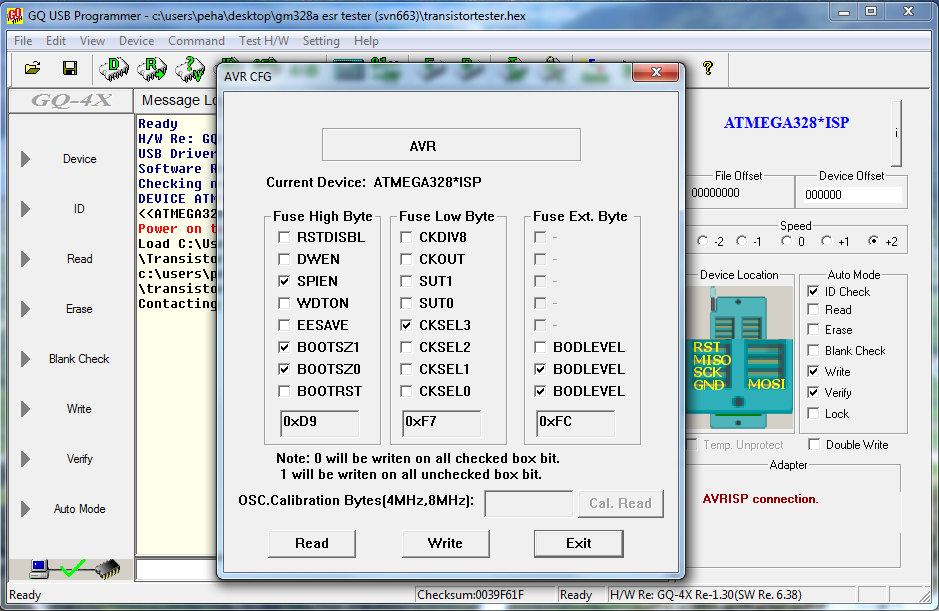Toggle the Lock option in Auto Mode
This screenshot has width=939, height=611.
click(814, 414)
